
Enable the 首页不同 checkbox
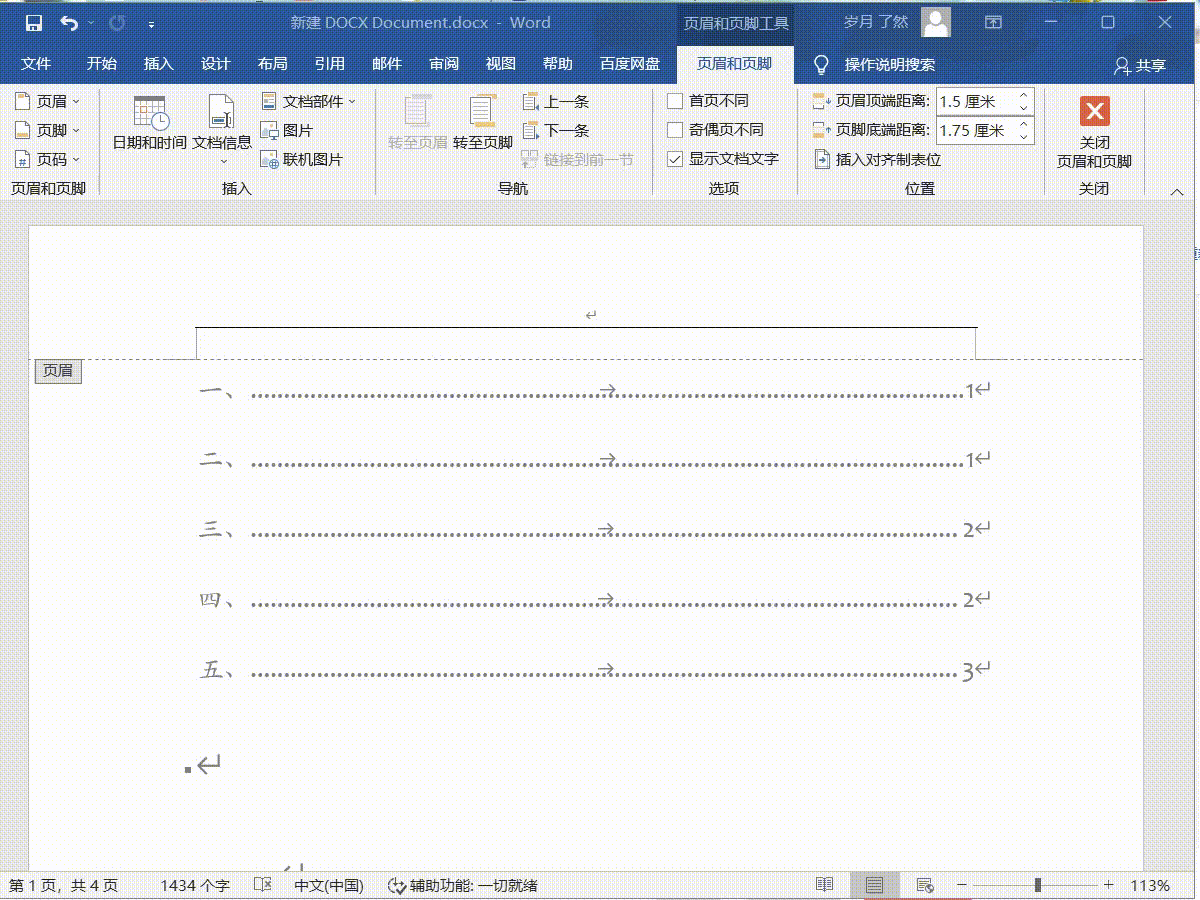click(675, 101)
